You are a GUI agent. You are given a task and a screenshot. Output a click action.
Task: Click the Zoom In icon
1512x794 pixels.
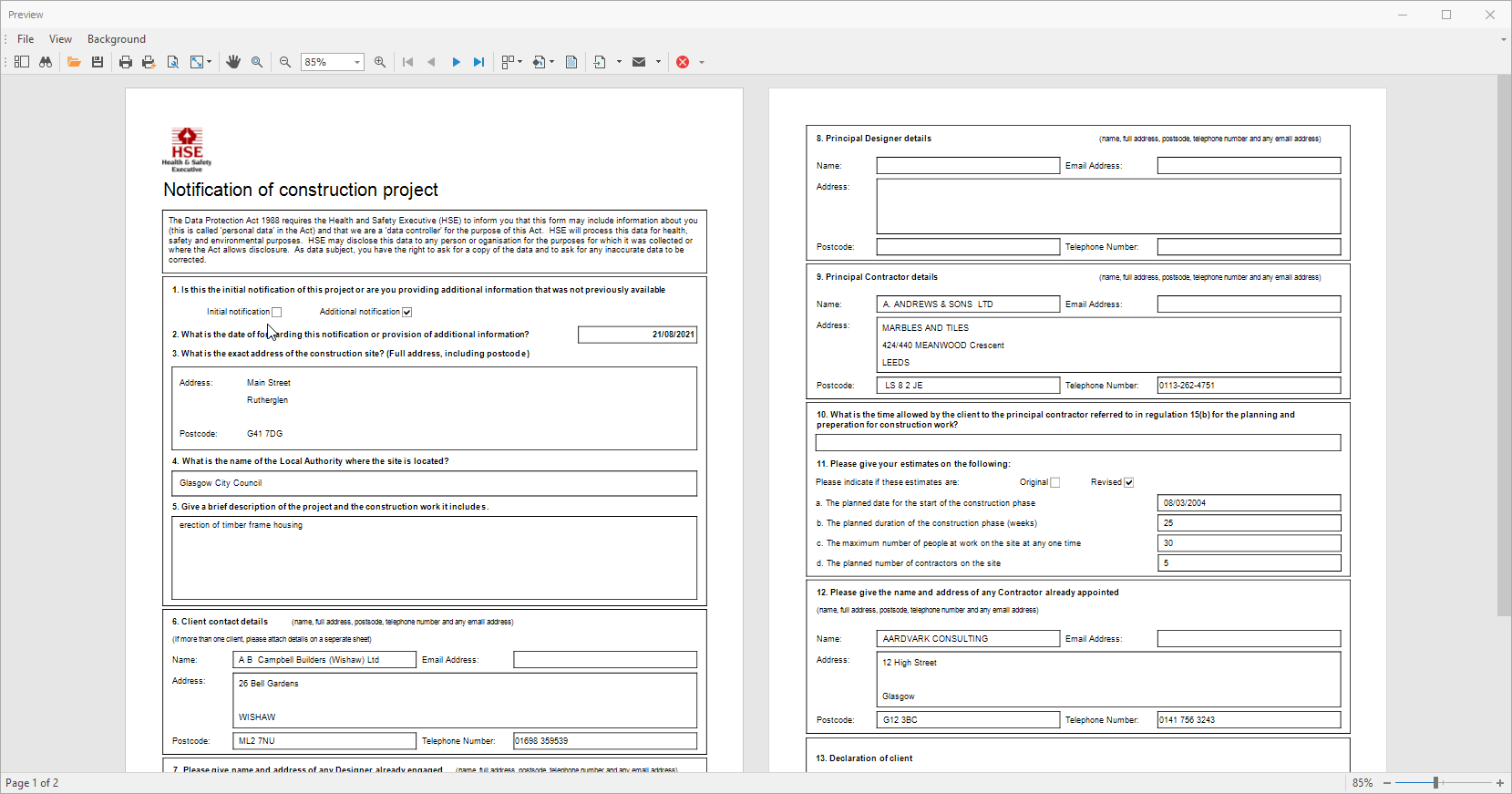[380, 62]
